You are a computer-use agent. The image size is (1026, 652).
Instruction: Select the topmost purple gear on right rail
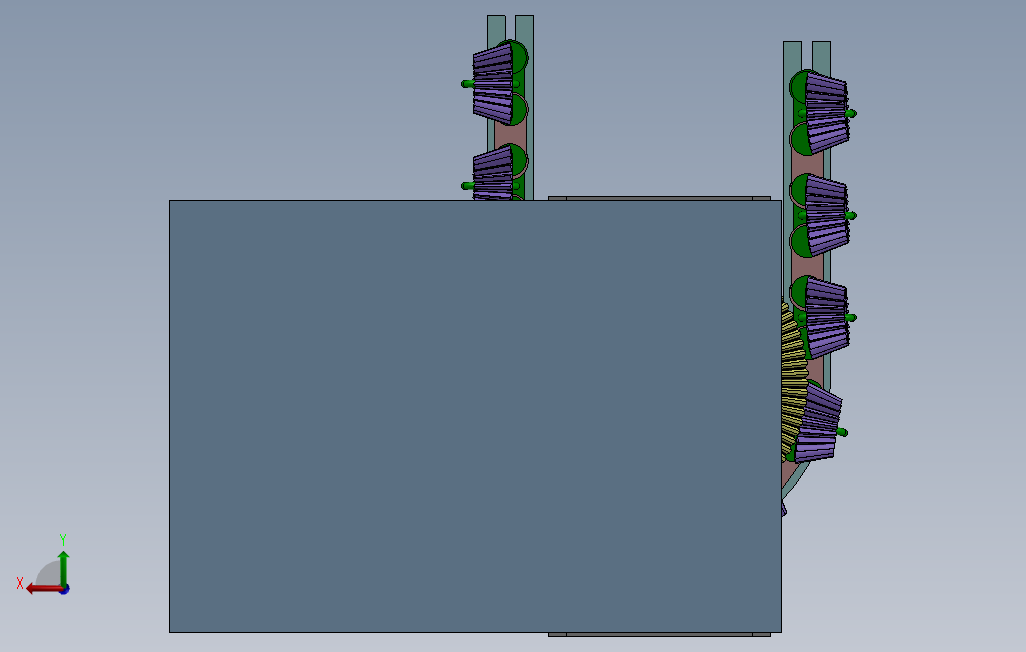(827, 113)
